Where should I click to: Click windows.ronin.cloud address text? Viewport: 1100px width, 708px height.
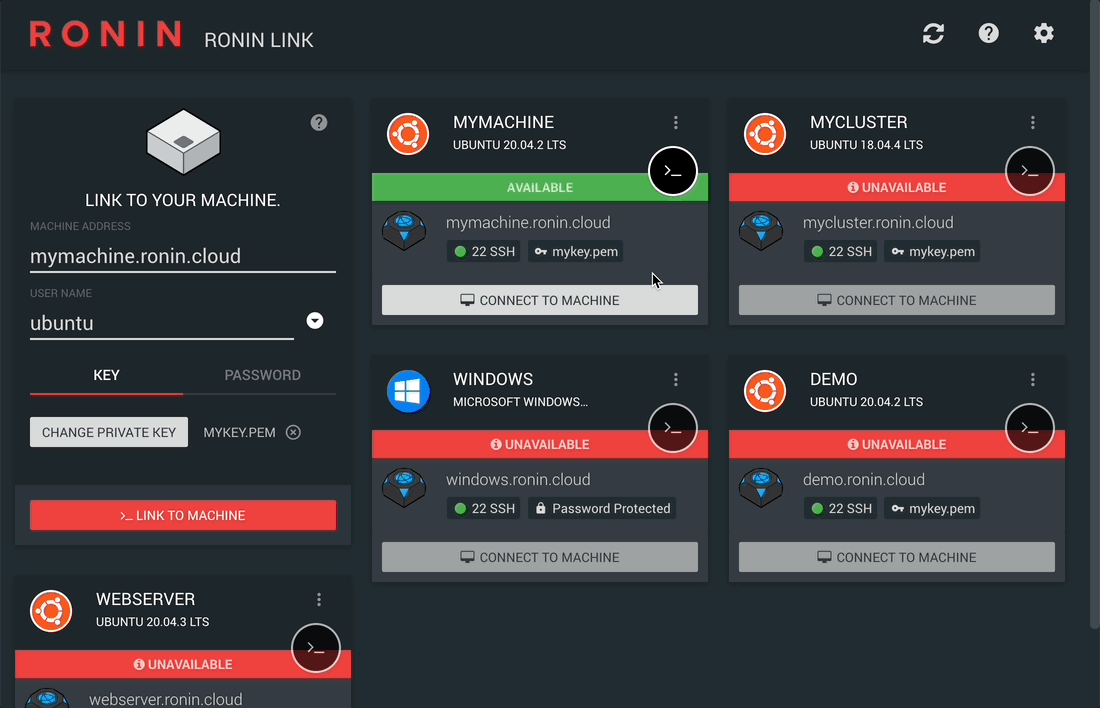point(518,480)
